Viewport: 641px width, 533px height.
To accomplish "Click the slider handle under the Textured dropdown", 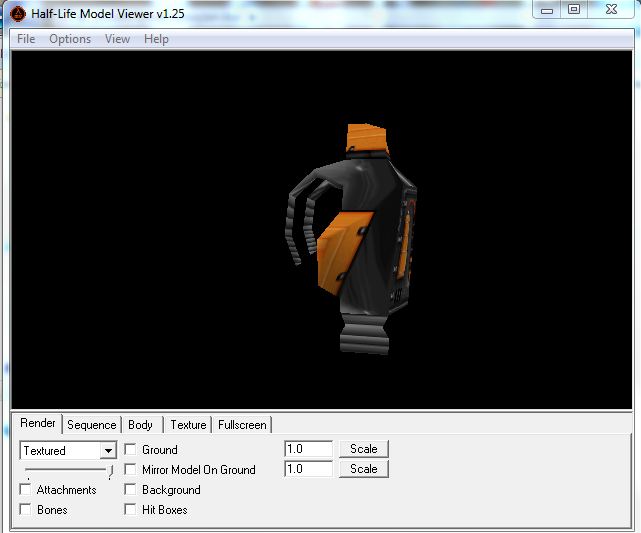I will pos(111,470).
